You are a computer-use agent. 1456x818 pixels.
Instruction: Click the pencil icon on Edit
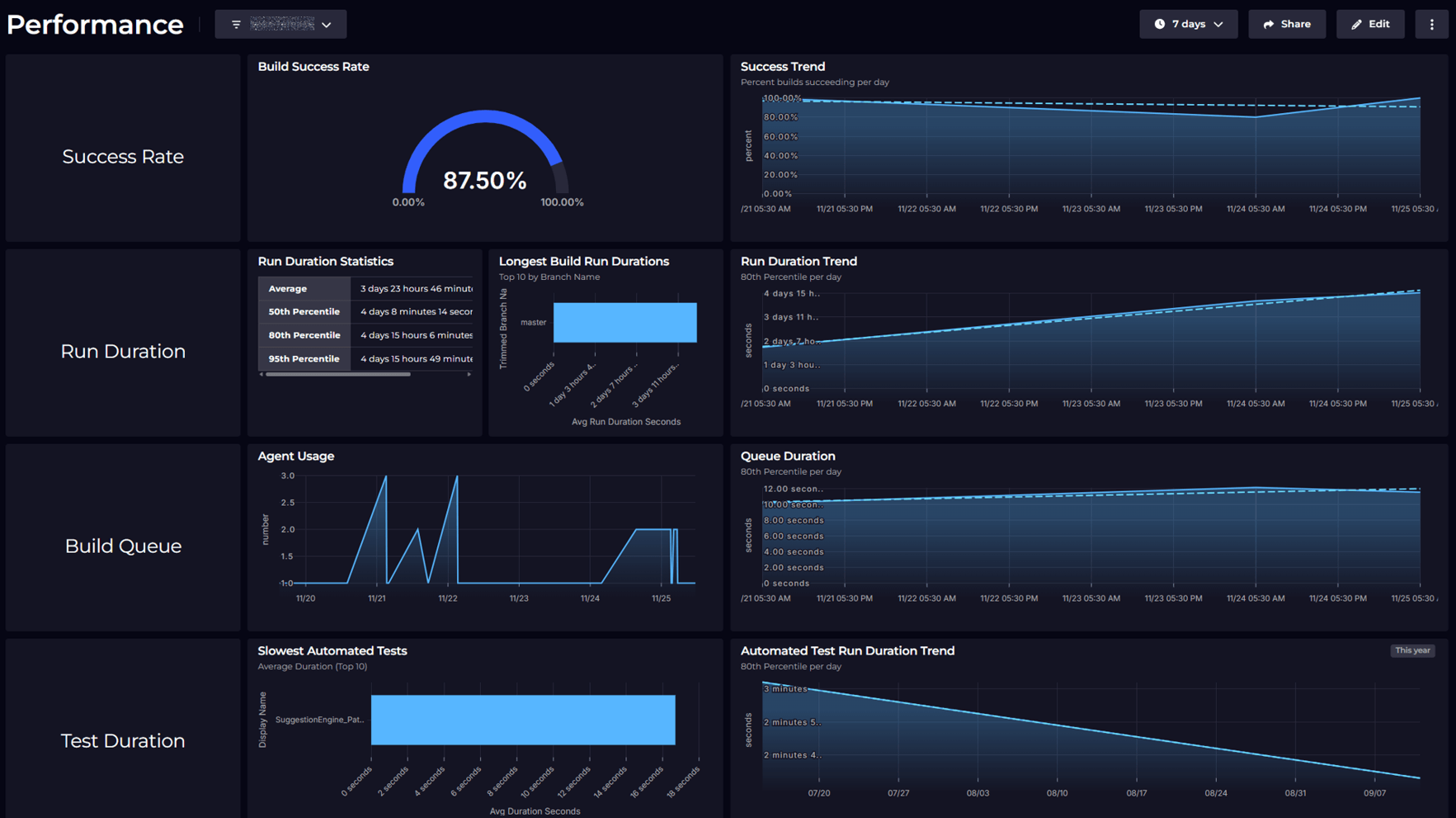pos(1356,25)
